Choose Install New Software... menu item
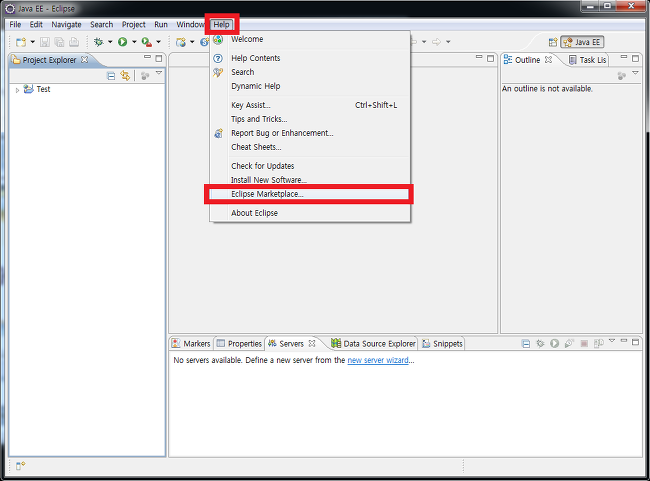The image size is (650, 481). (310, 180)
